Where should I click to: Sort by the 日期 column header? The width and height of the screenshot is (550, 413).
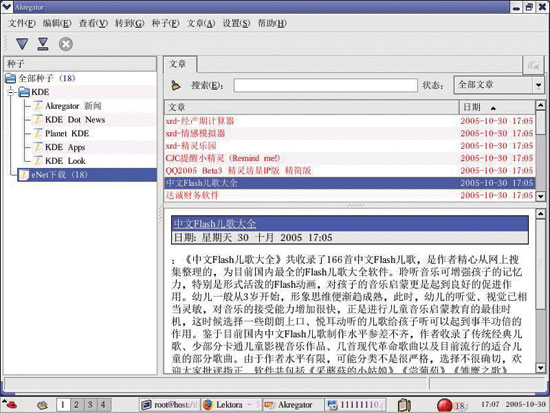(497, 107)
